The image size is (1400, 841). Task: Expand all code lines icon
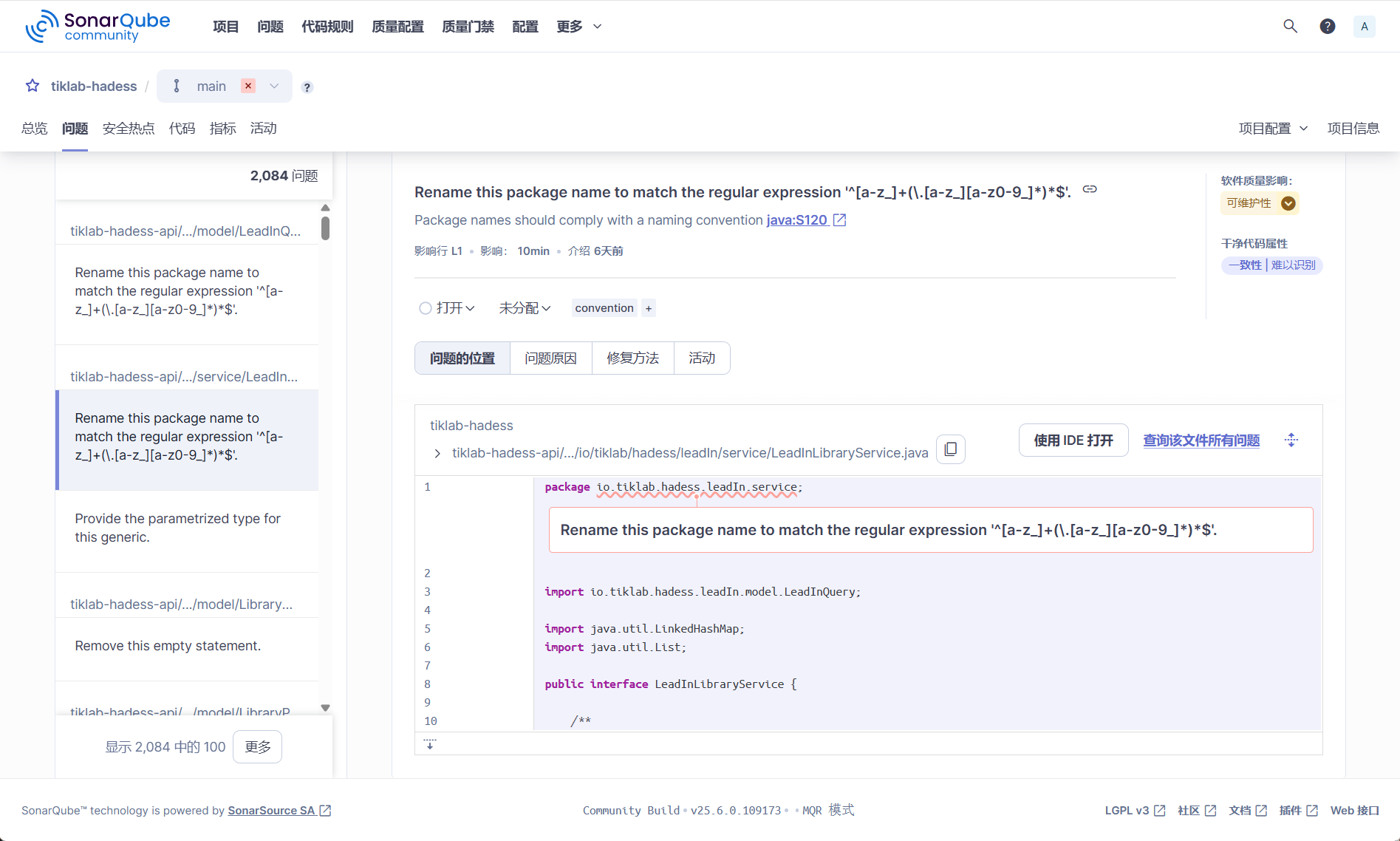click(1291, 440)
